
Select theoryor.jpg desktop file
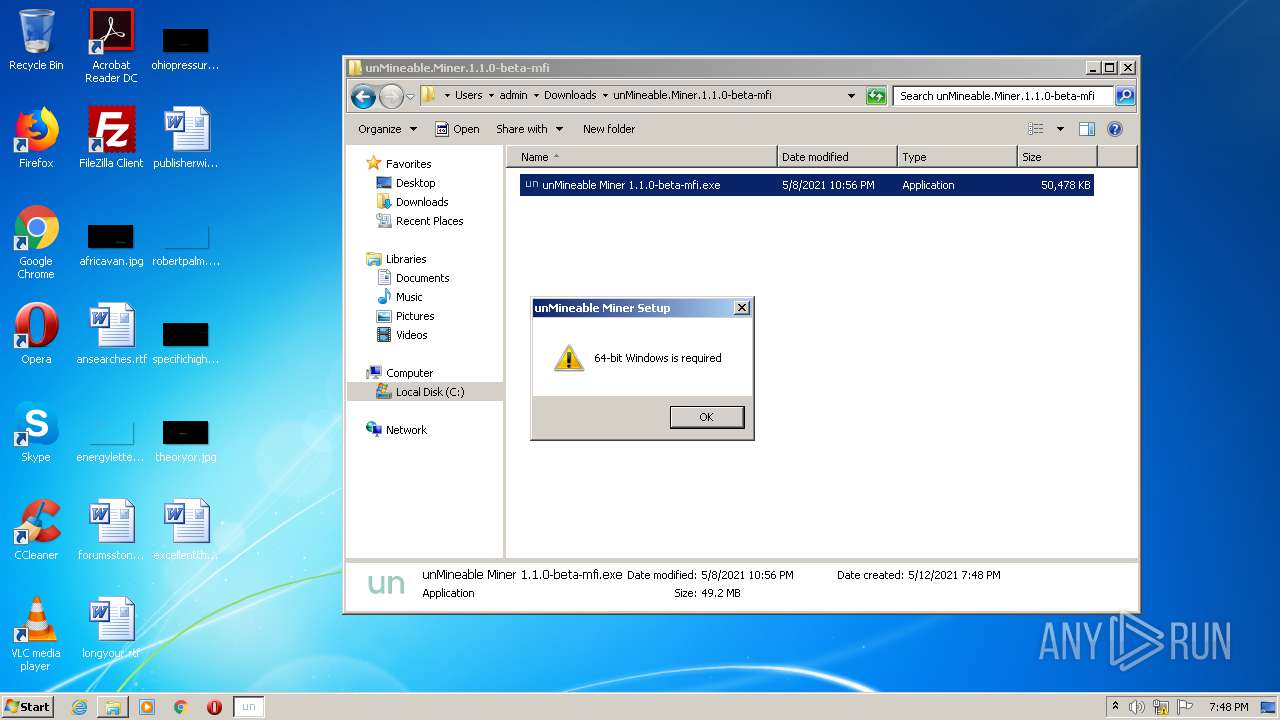(x=186, y=441)
